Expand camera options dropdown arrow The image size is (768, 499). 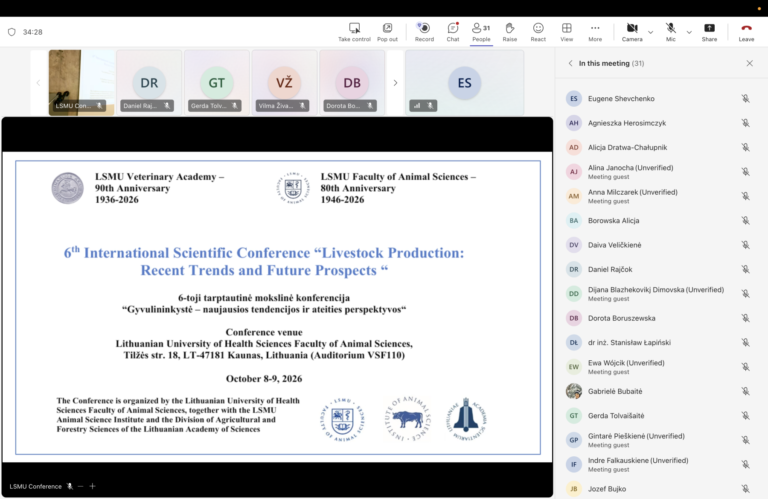tap(650, 32)
